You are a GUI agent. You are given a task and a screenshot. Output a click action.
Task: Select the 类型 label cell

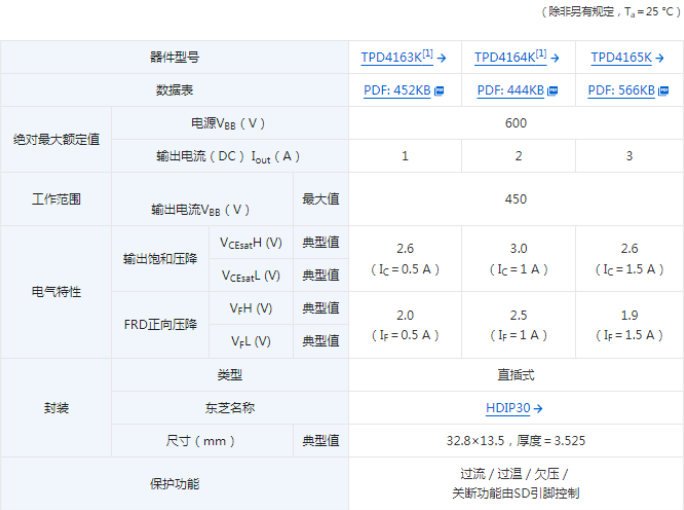[x=230, y=375]
